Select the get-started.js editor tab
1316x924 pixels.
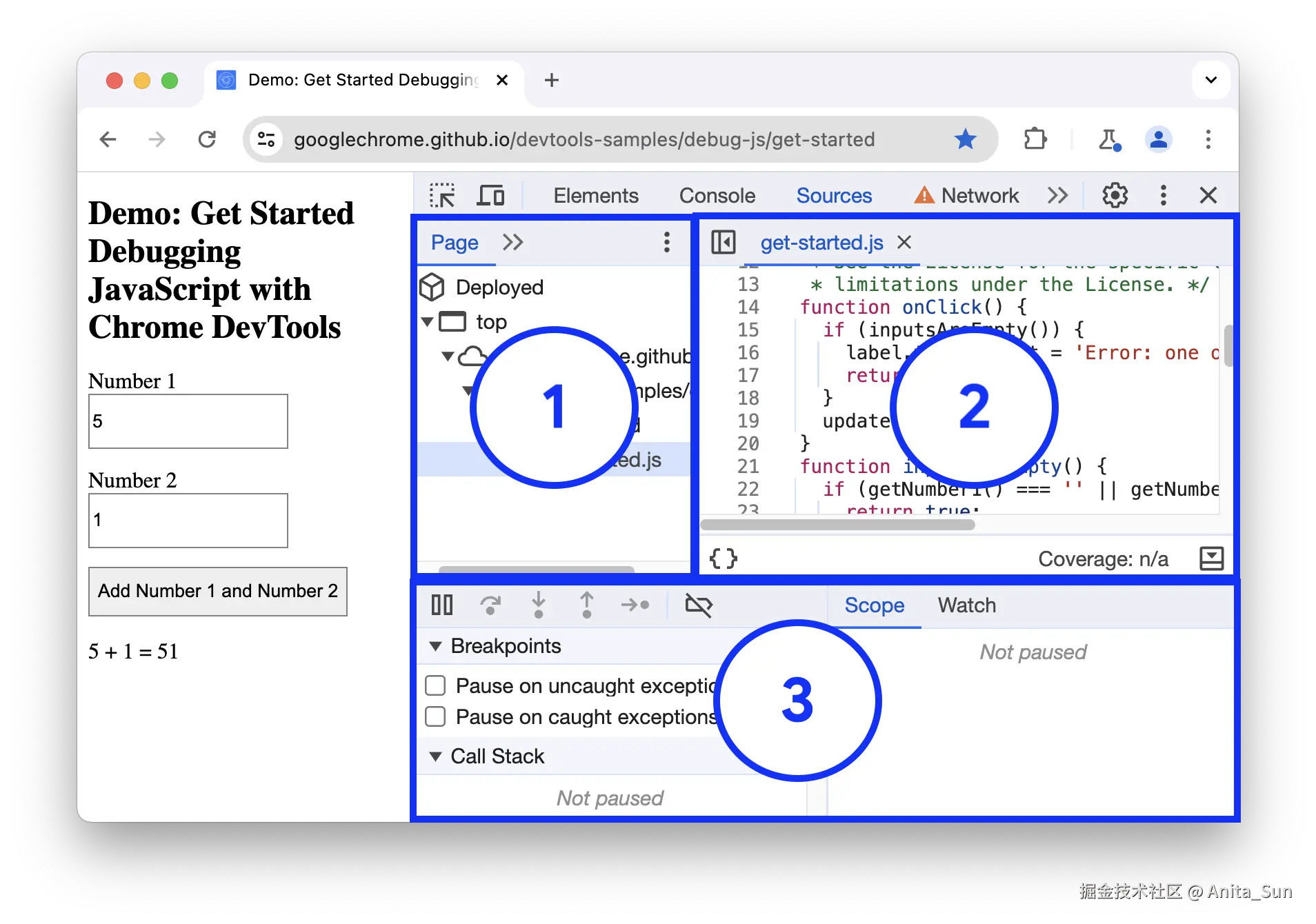821,243
